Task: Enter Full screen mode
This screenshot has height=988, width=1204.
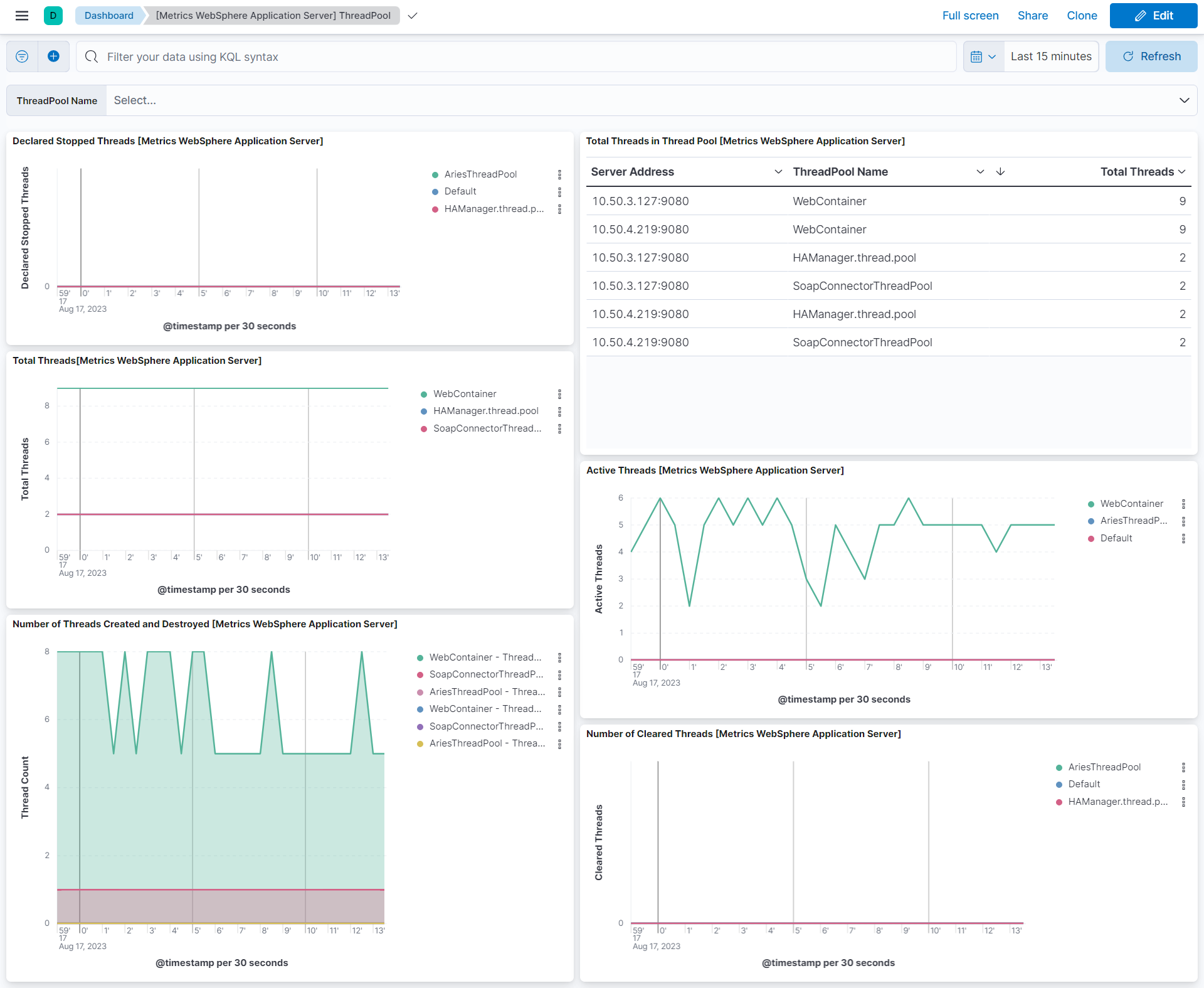Action: coord(970,16)
